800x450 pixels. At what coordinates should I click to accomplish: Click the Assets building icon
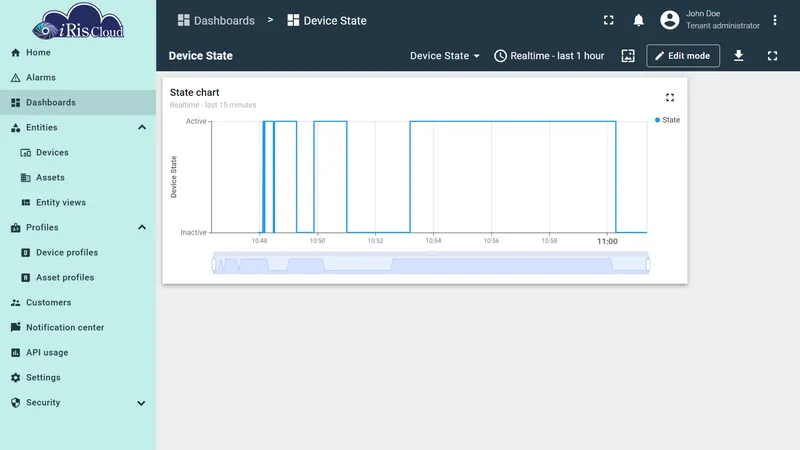click(26, 178)
